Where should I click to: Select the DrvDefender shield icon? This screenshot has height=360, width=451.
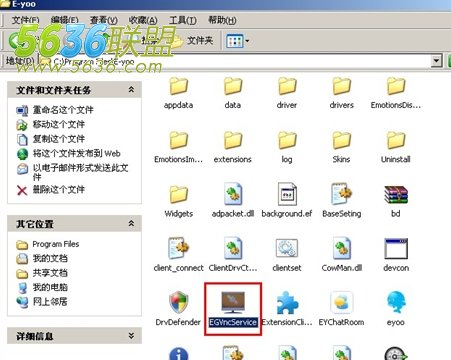(179, 303)
